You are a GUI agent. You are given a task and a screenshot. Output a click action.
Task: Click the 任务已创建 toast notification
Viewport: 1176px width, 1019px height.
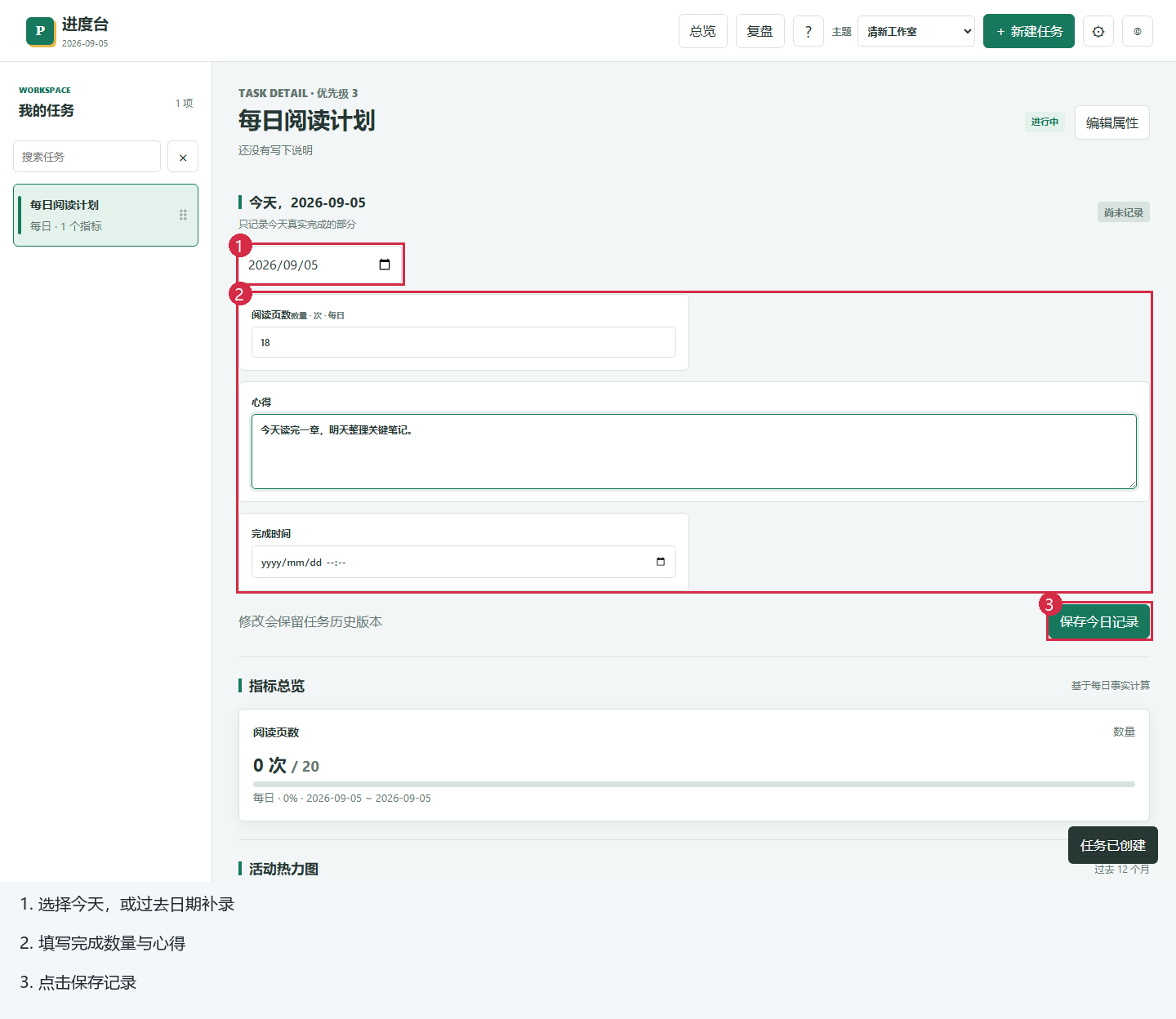pyautogui.click(x=1113, y=845)
